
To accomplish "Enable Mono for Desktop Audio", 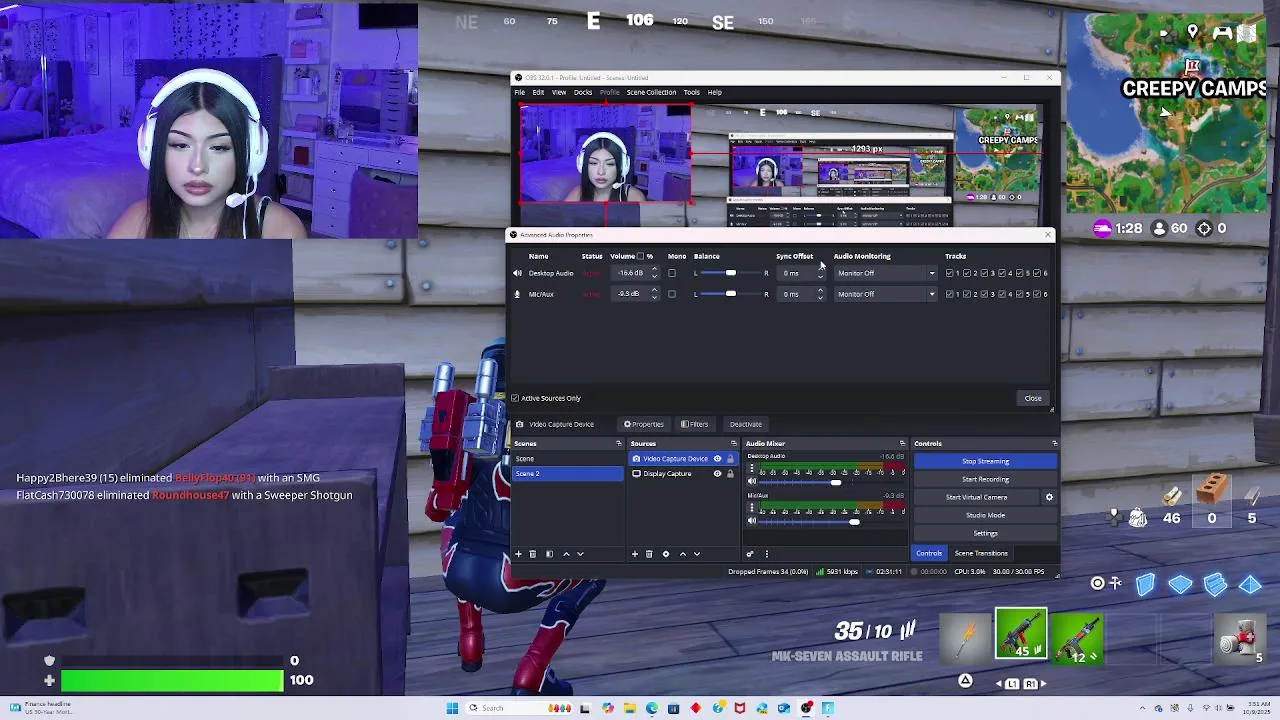I will (672, 273).
